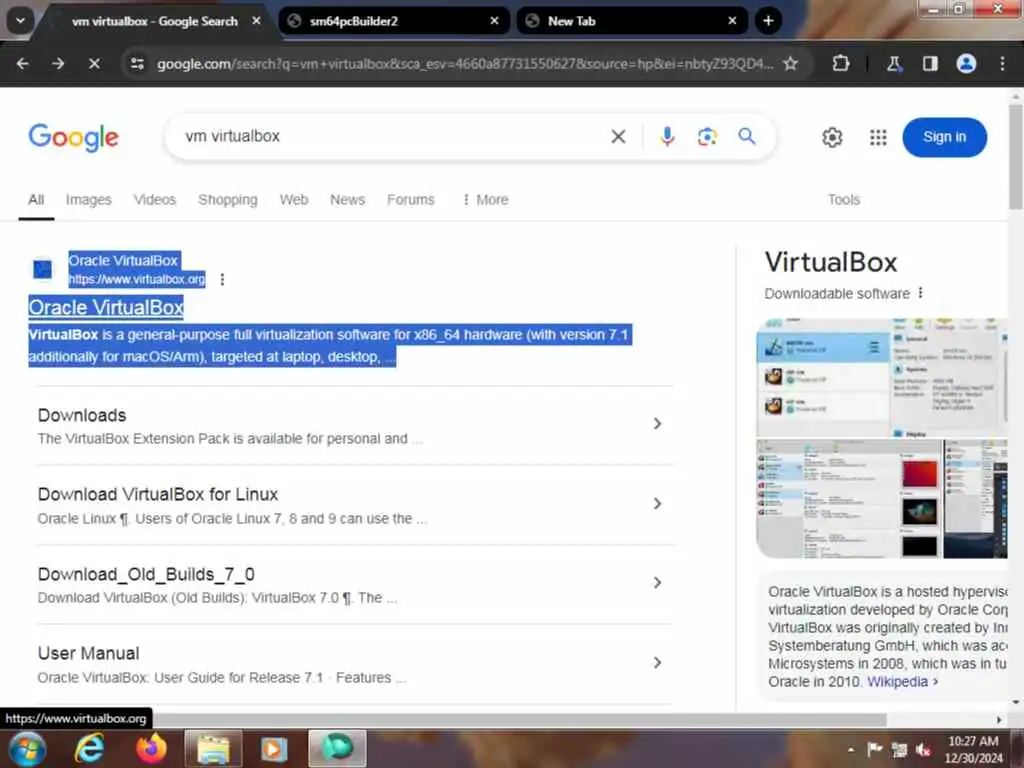The height and width of the screenshot is (768, 1024).
Task: Expand the More search filters menu
Action: [485, 200]
